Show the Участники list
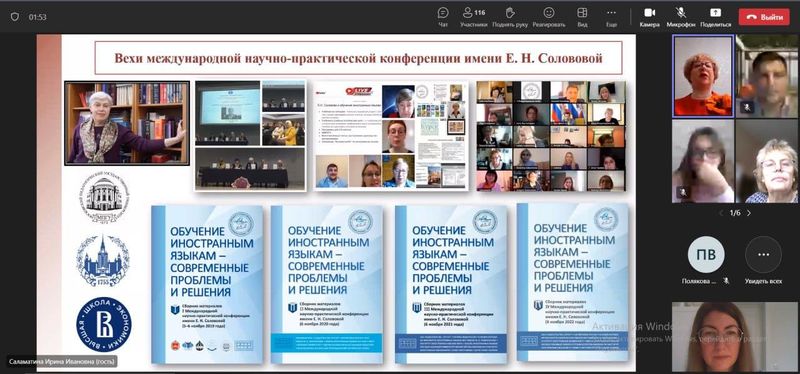The image size is (800, 374). pos(473,16)
